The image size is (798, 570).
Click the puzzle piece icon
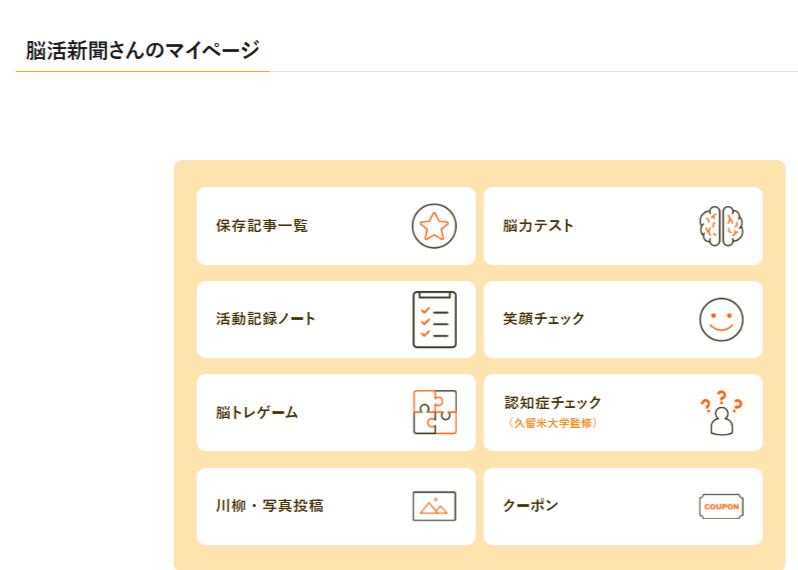tap(434, 412)
